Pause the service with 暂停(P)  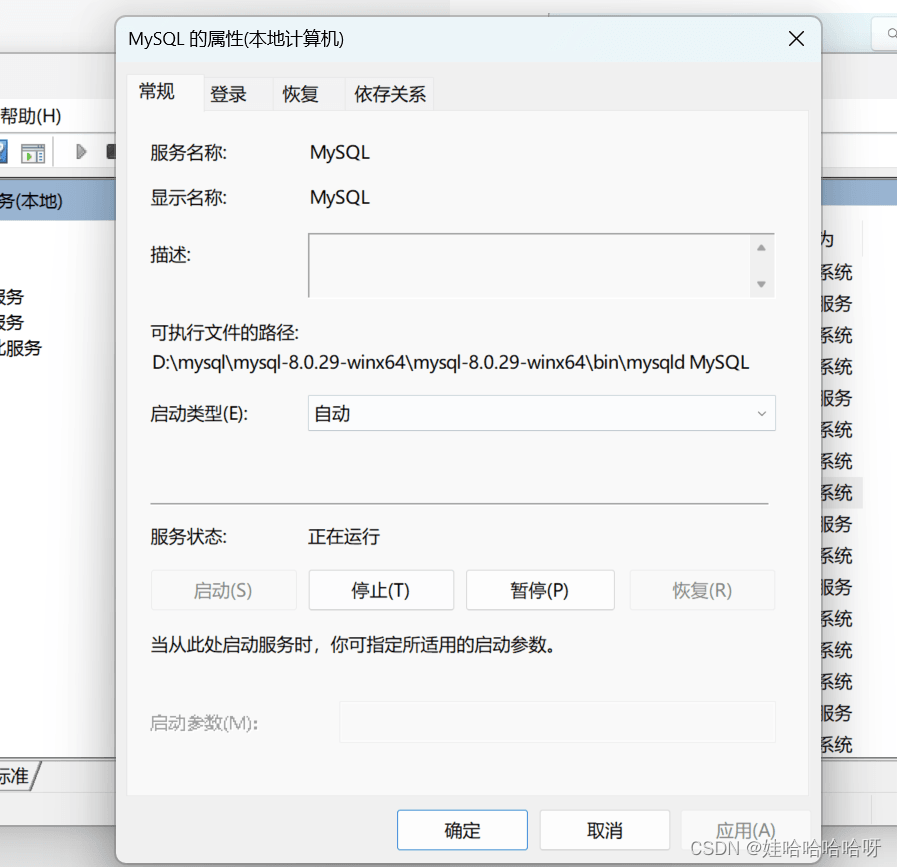point(540,590)
